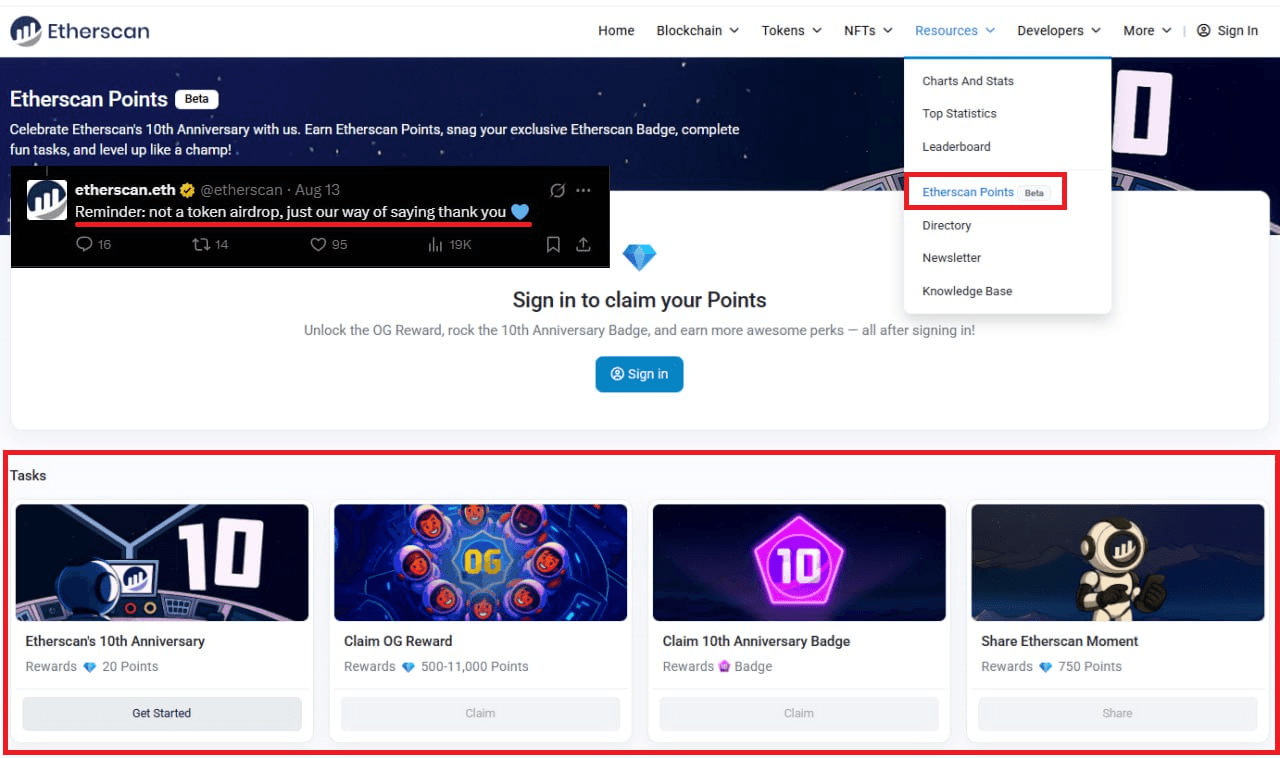
Task: Click the Beta badge beside Etherscan Points heading
Action: pos(197,99)
